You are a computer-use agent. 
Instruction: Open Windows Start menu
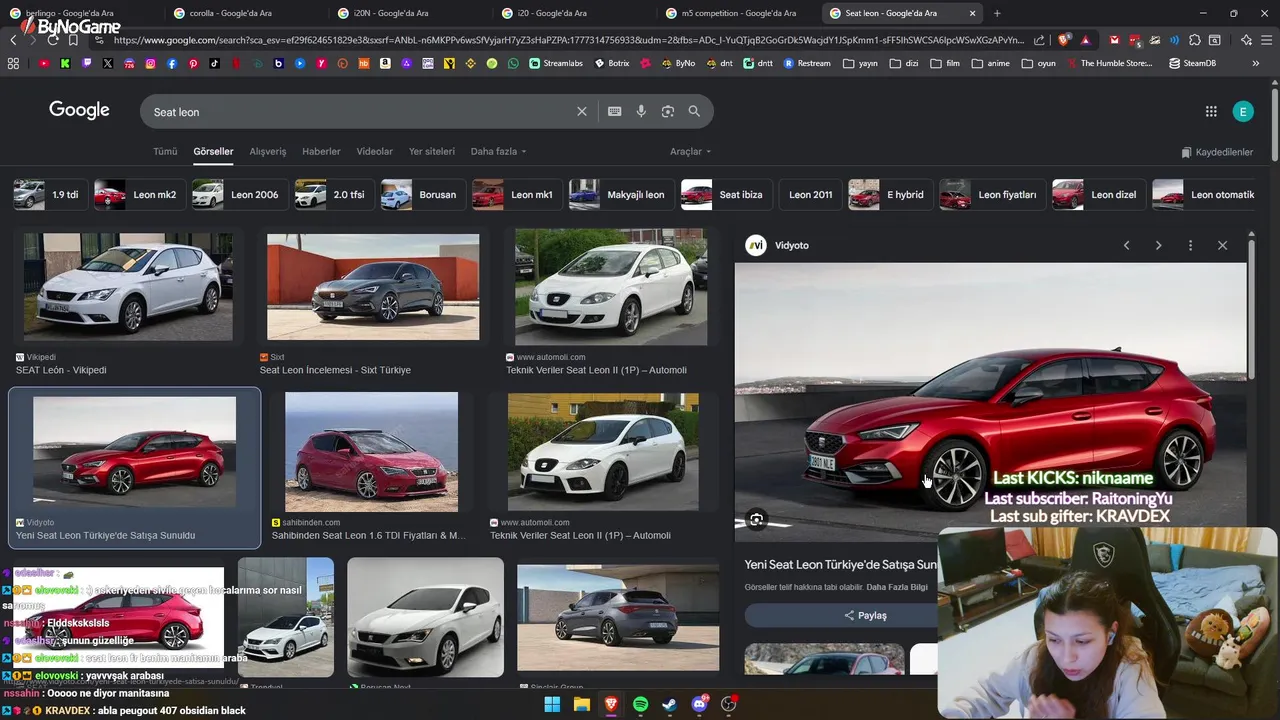552,704
